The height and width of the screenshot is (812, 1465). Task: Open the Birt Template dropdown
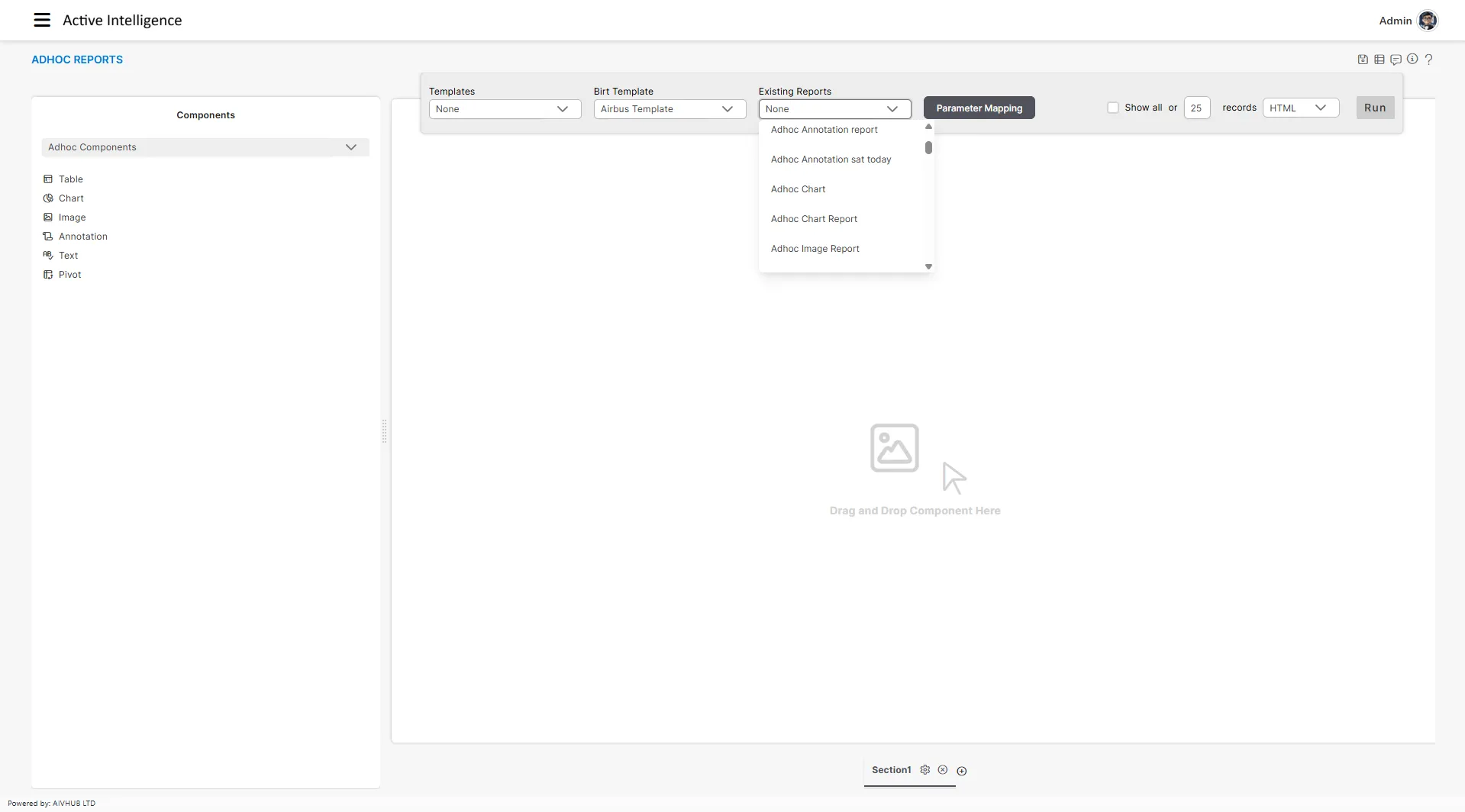[x=670, y=109]
